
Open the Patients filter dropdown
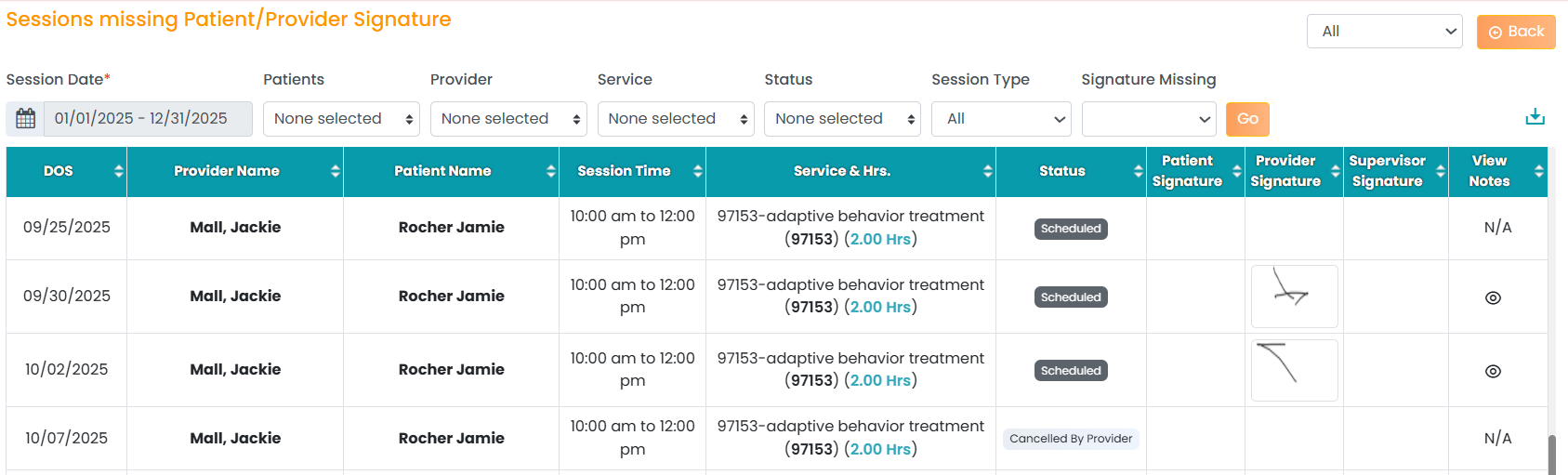pyautogui.click(x=341, y=119)
